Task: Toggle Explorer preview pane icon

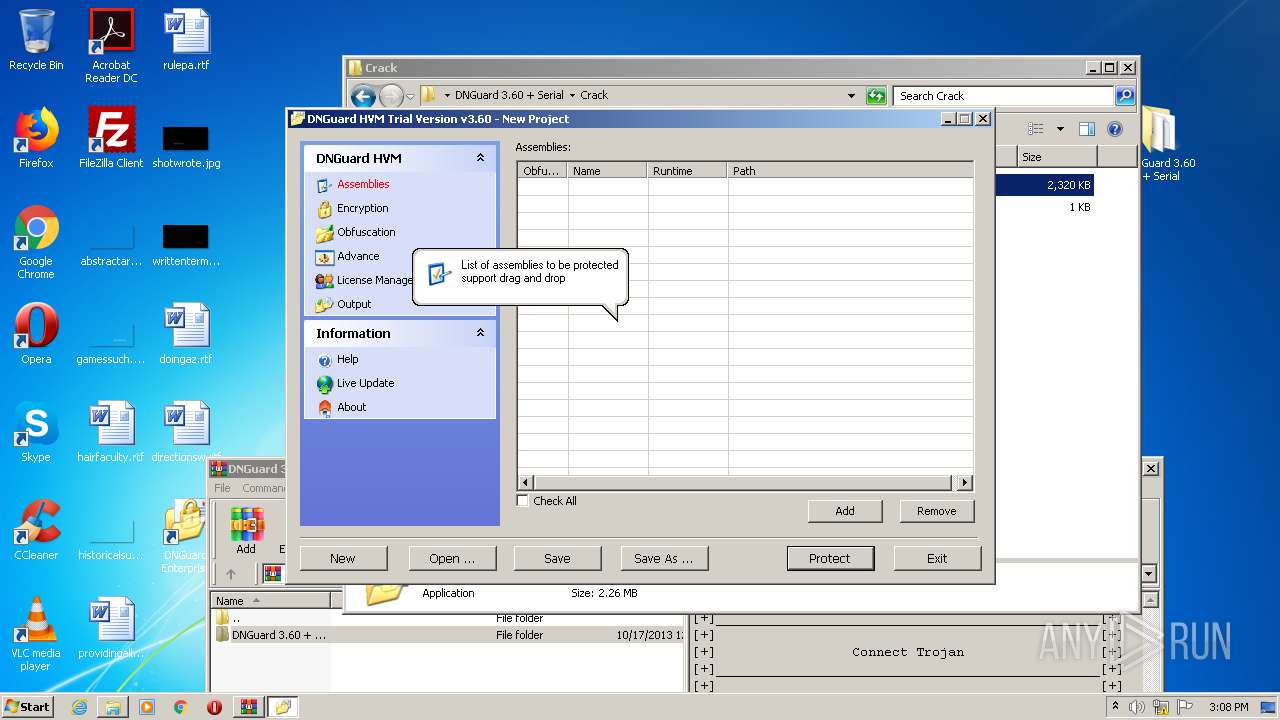Action: (1087, 129)
